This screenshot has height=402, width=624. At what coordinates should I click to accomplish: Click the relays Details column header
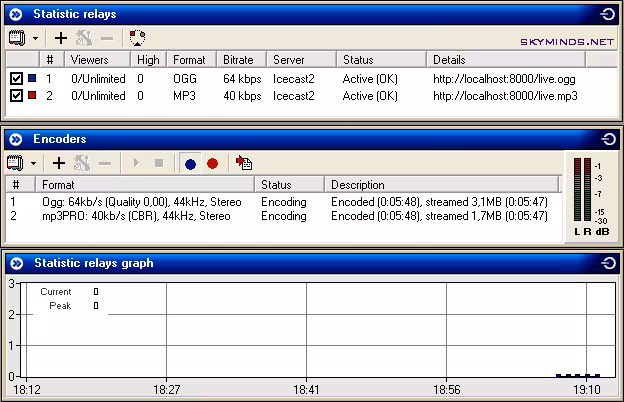tap(506, 60)
